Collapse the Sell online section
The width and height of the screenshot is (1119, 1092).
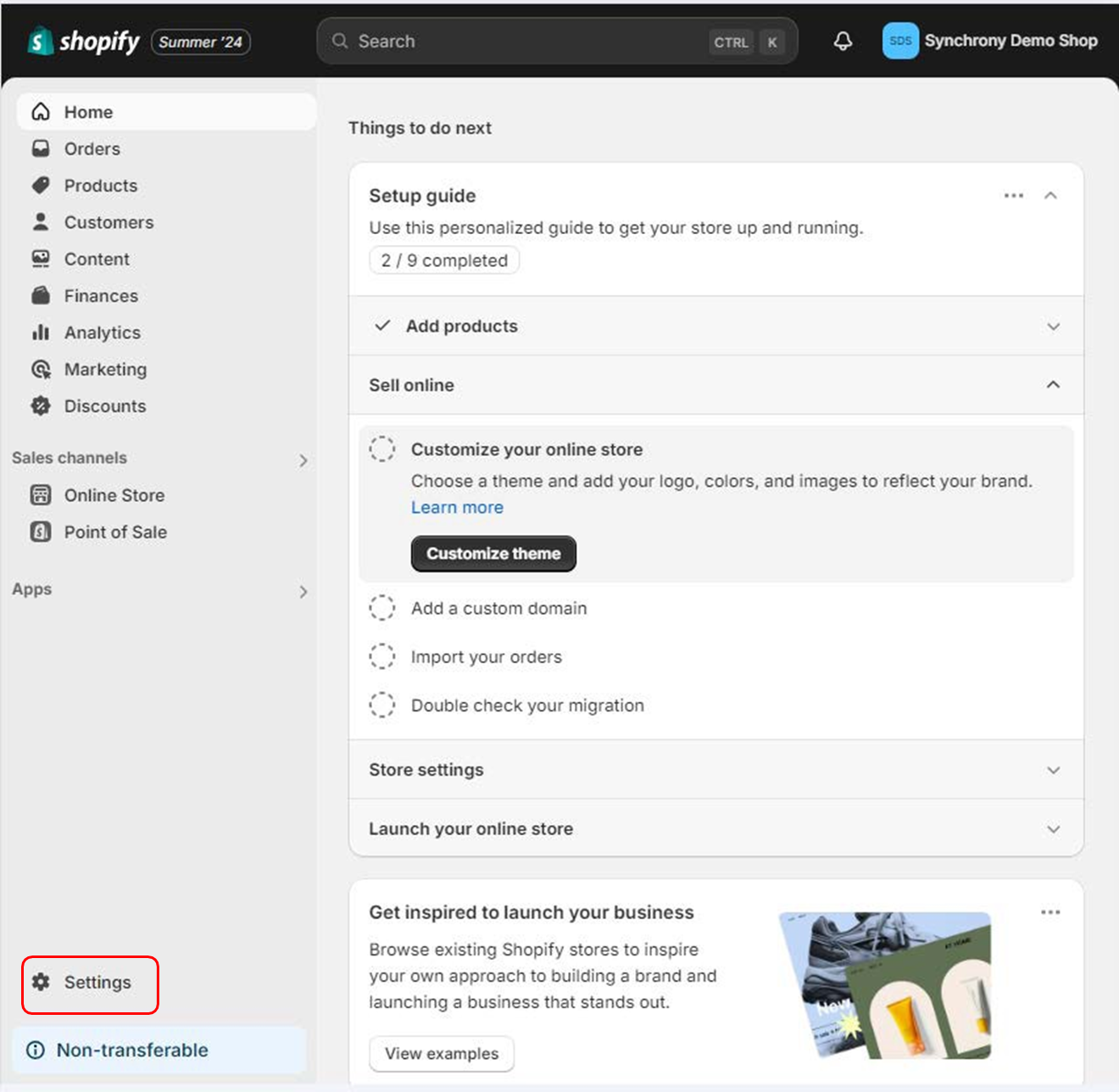[x=1054, y=385]
